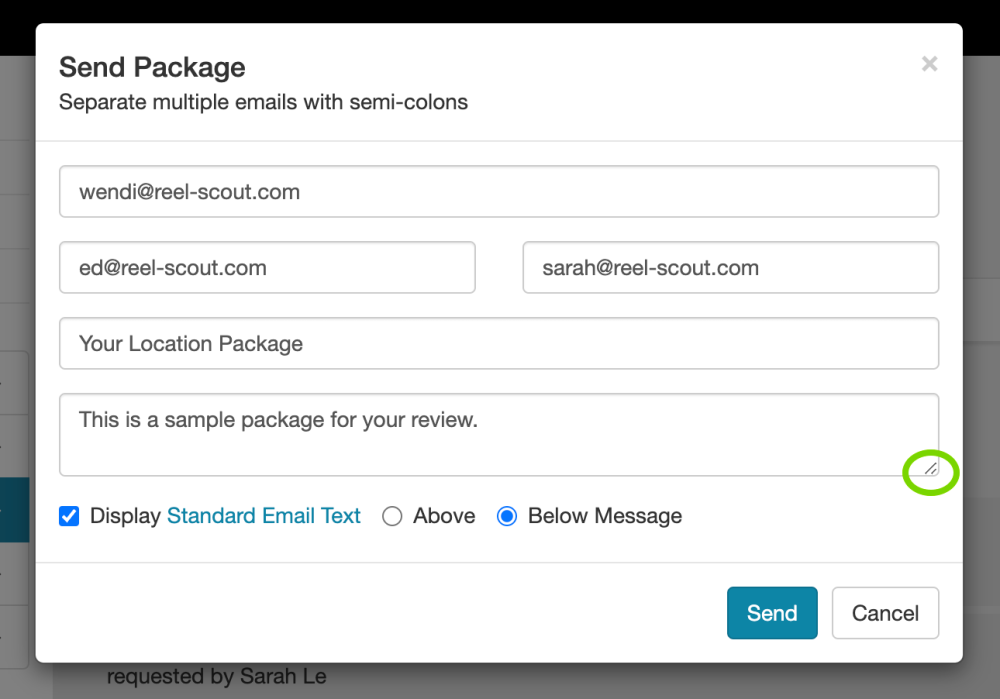Click the 'Below Message' option label text

[x=604, y=516]
